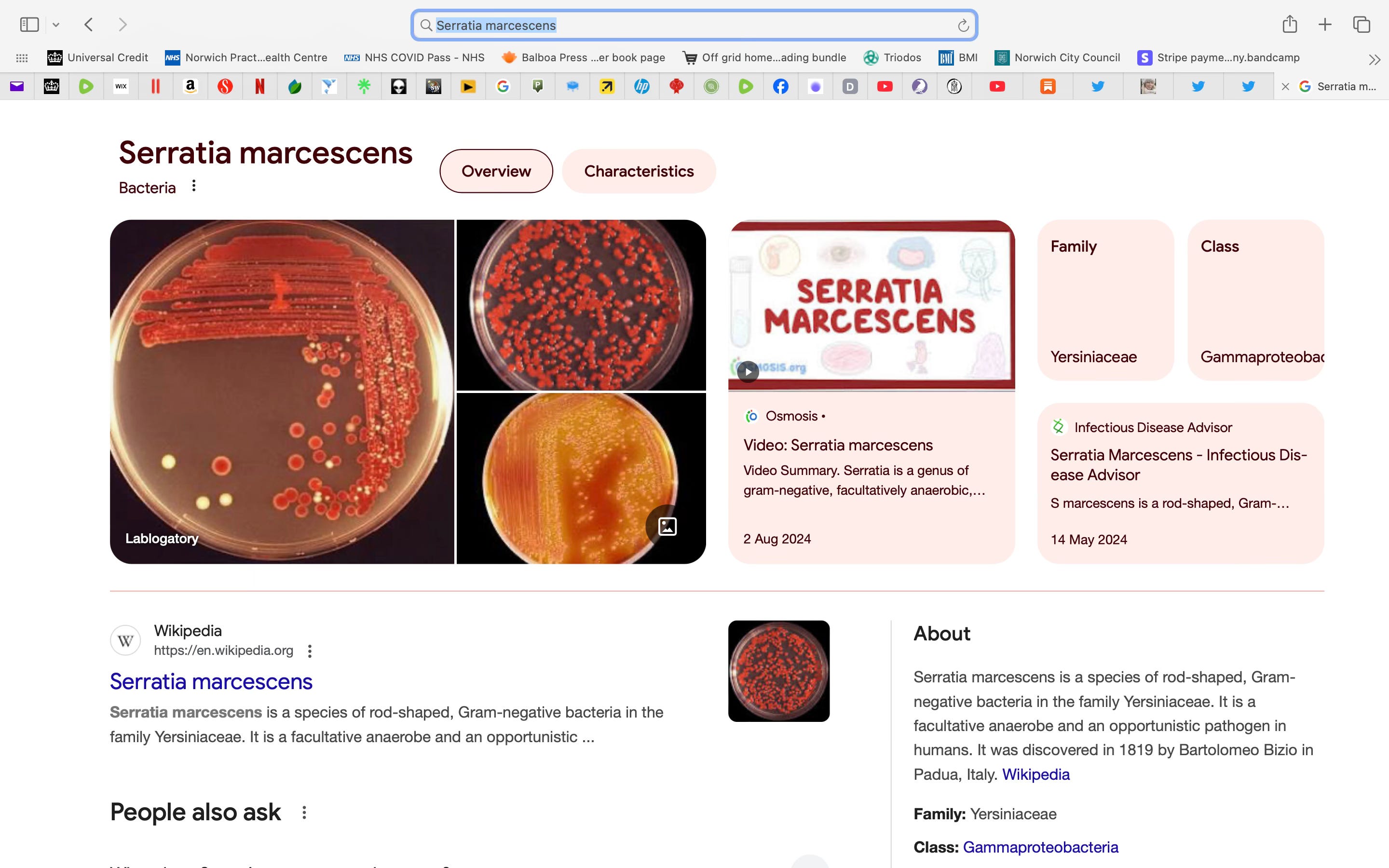Open the orange agar plate image
This screenshot has height=868, width=1389.
581,478
